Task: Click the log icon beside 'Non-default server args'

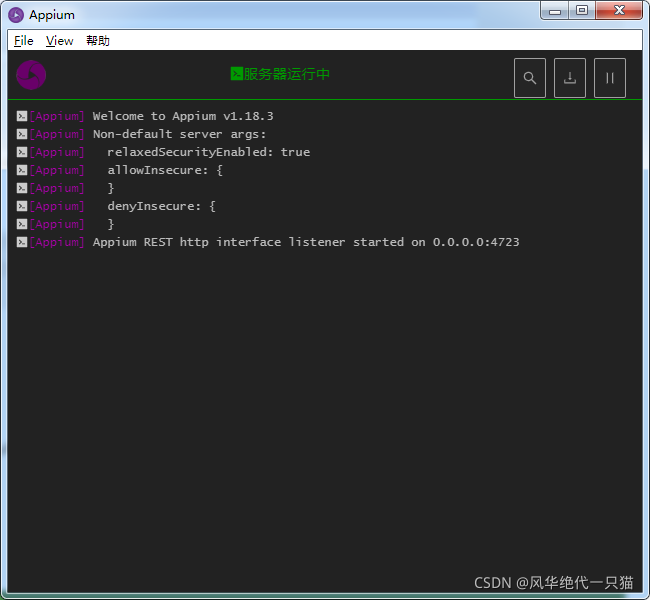Action: (x=22, y=134)
